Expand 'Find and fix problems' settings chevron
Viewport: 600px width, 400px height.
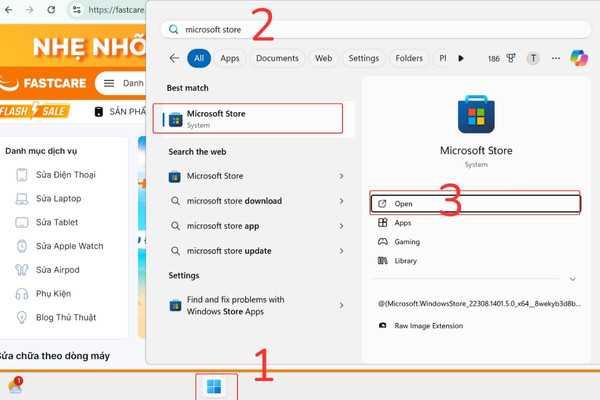(341, 305)
